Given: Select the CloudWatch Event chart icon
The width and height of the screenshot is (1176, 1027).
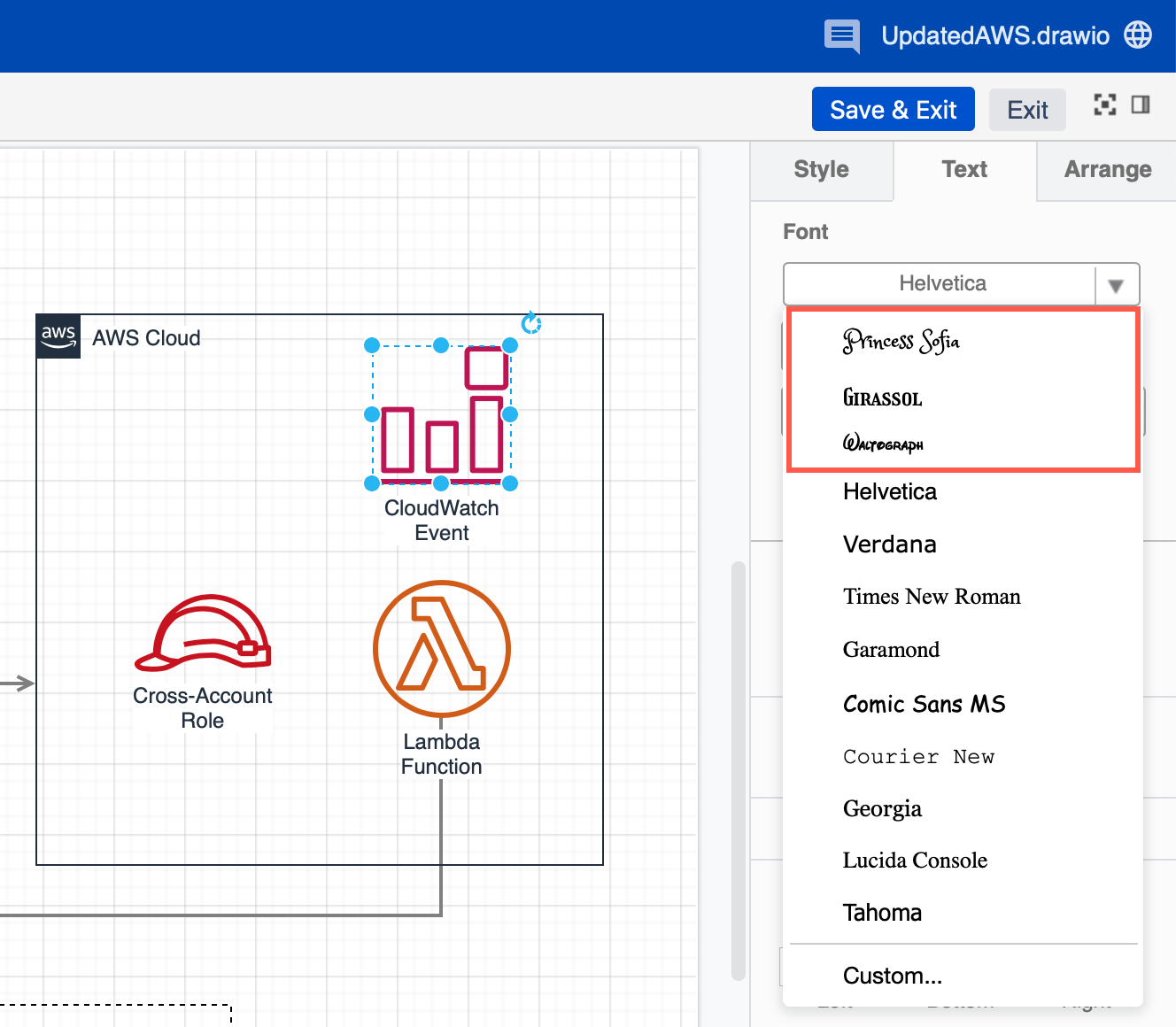Looking at the screenshot, I should (x=441, y=413).
